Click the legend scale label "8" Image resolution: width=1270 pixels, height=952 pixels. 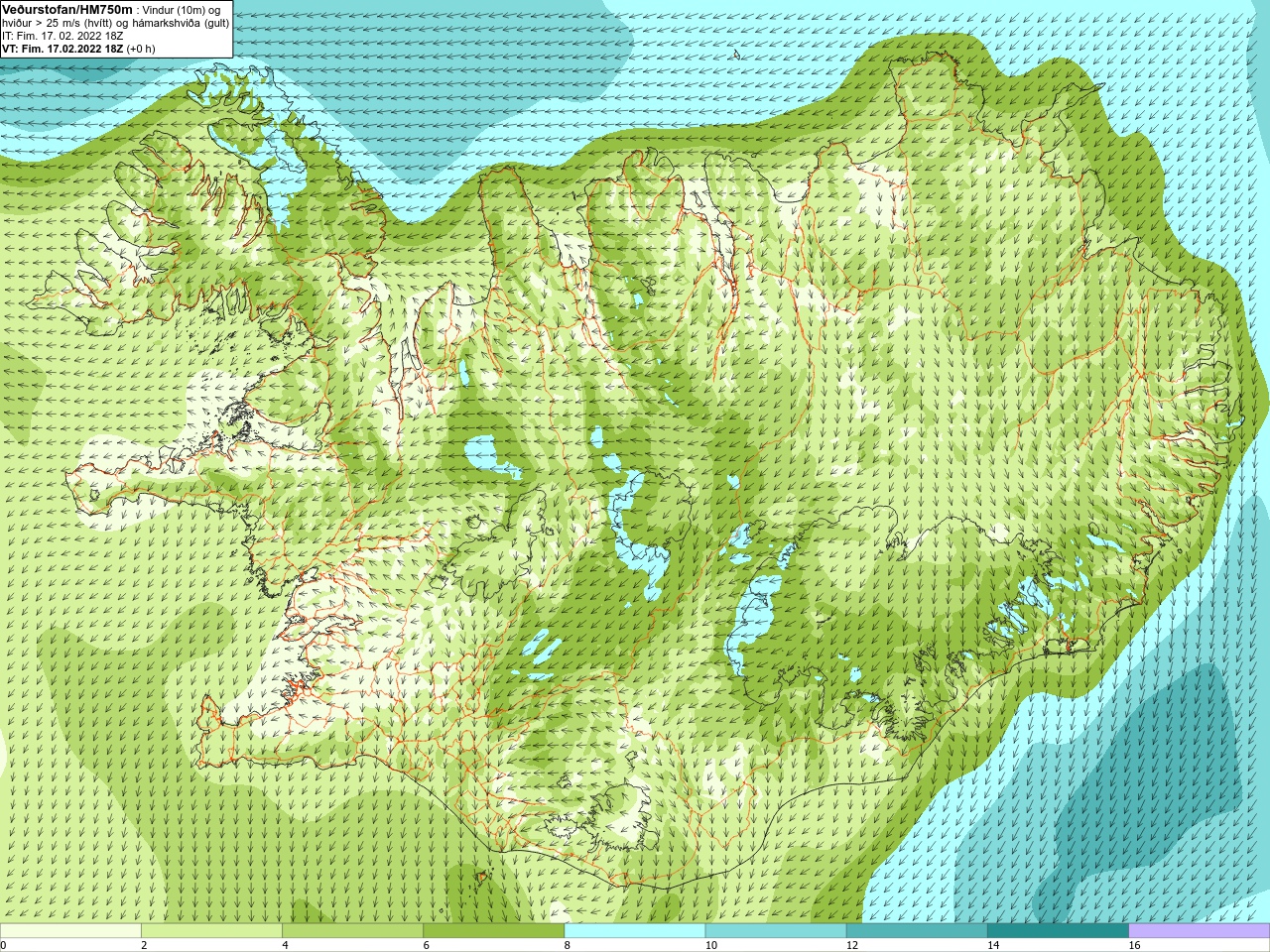click(x=567, y=945)
